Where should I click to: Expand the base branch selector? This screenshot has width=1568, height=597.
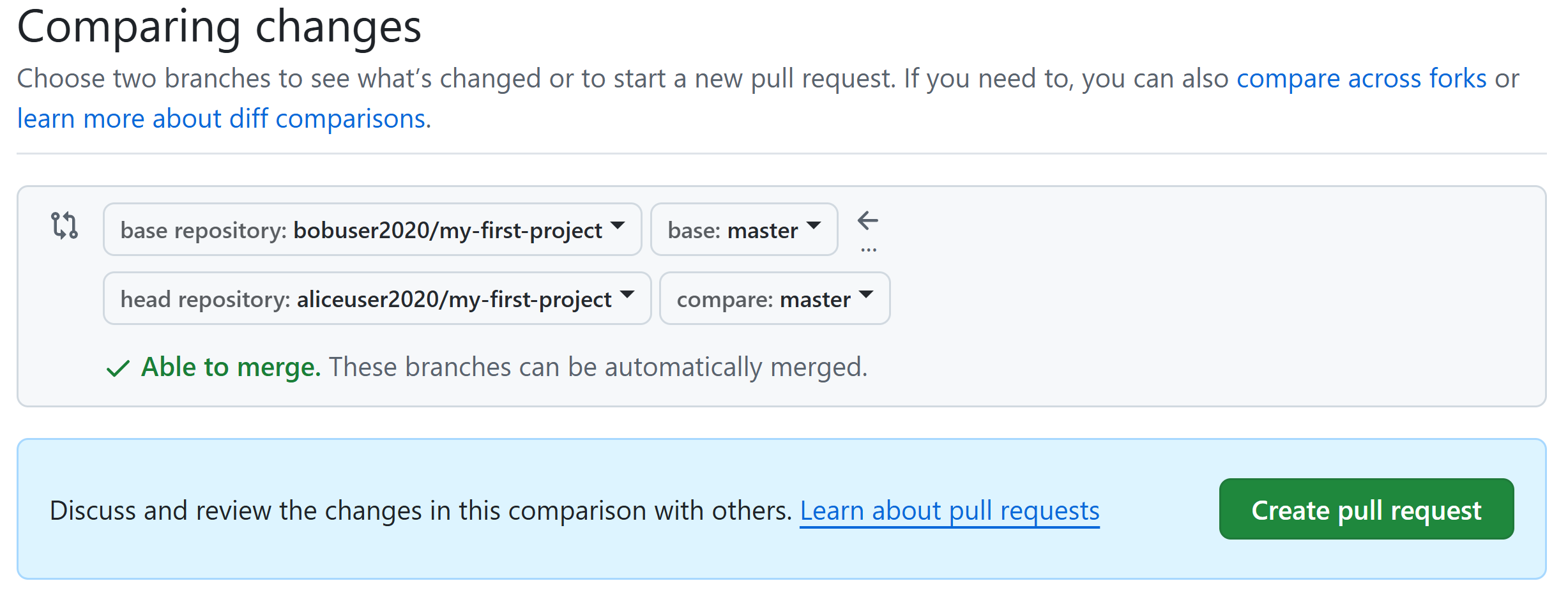pos(743,230)
